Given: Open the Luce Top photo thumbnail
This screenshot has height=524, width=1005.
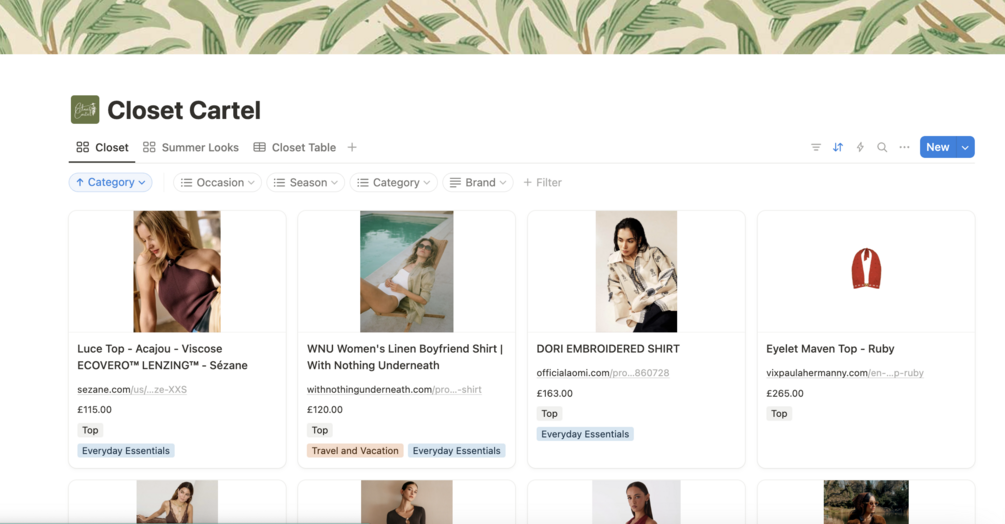Looking at the screenshot, I should click(177, 272).
